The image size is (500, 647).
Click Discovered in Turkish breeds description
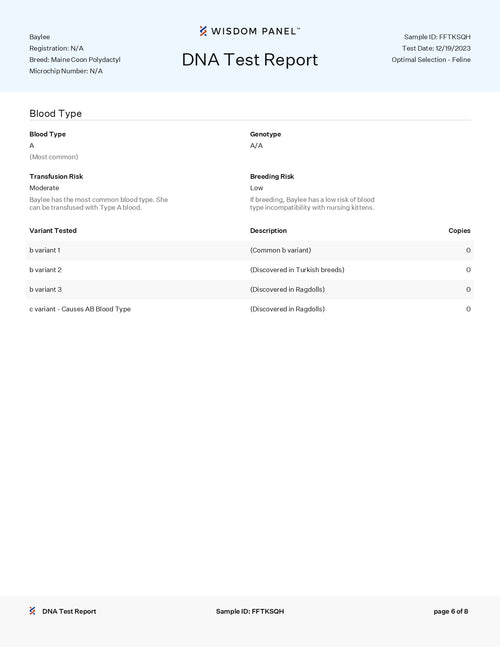coord(297,270)
